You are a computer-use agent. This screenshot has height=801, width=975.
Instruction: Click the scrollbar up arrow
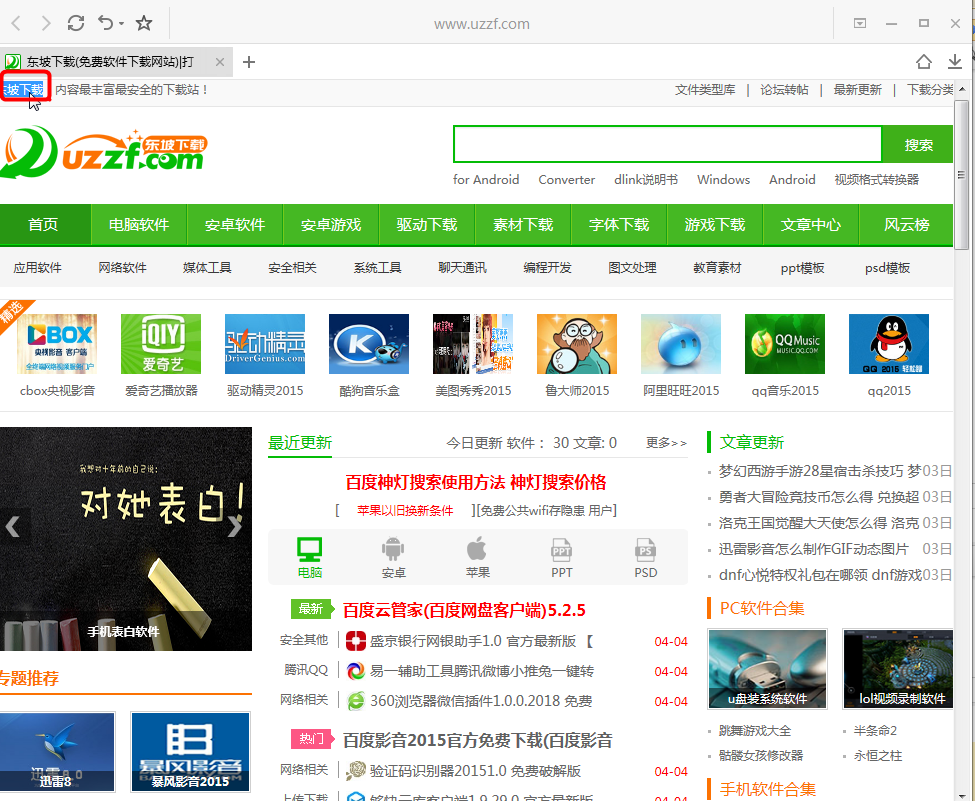pos(962,89)
